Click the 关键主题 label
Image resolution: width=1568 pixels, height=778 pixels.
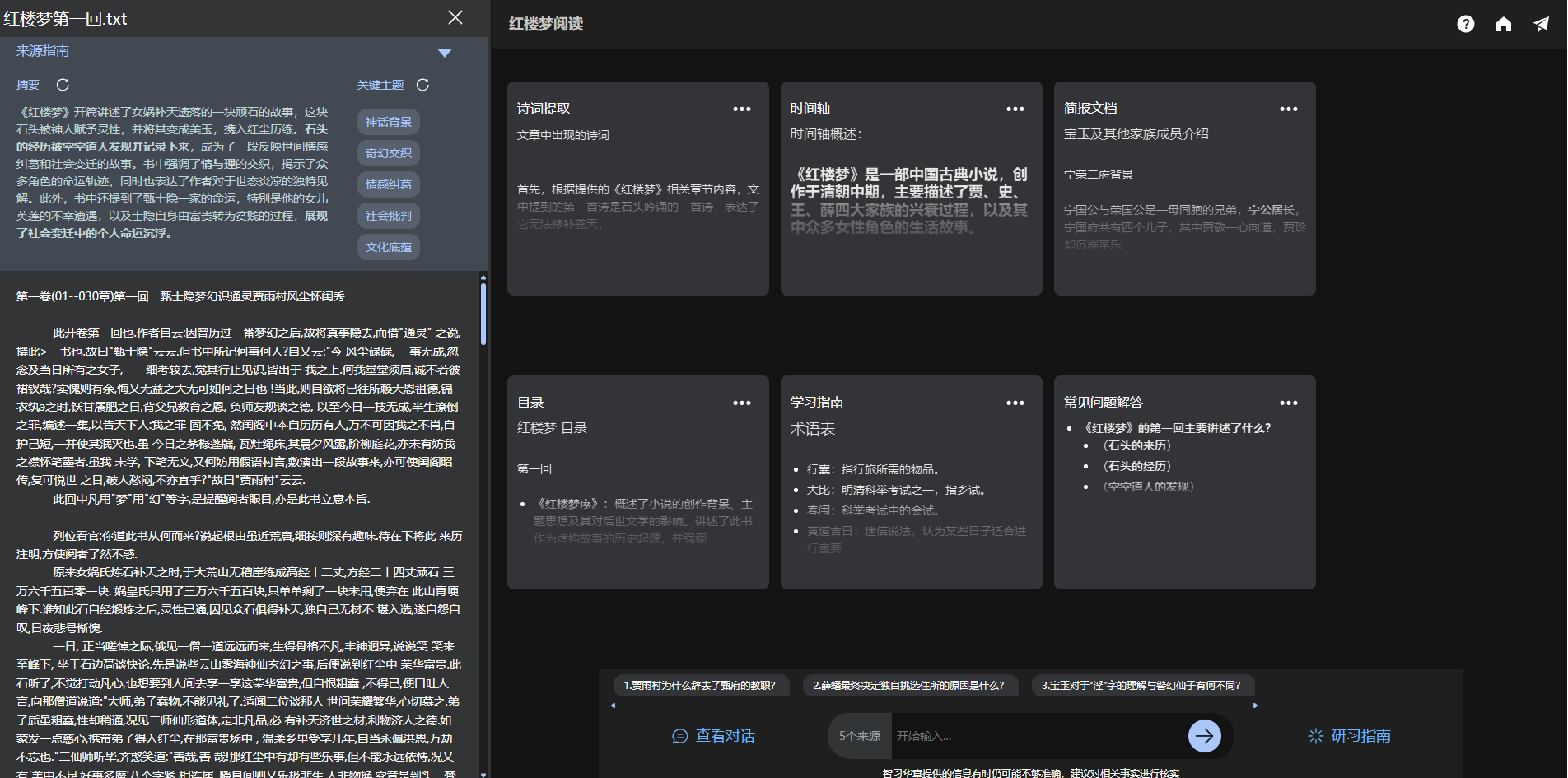click(x=380, y=85)
